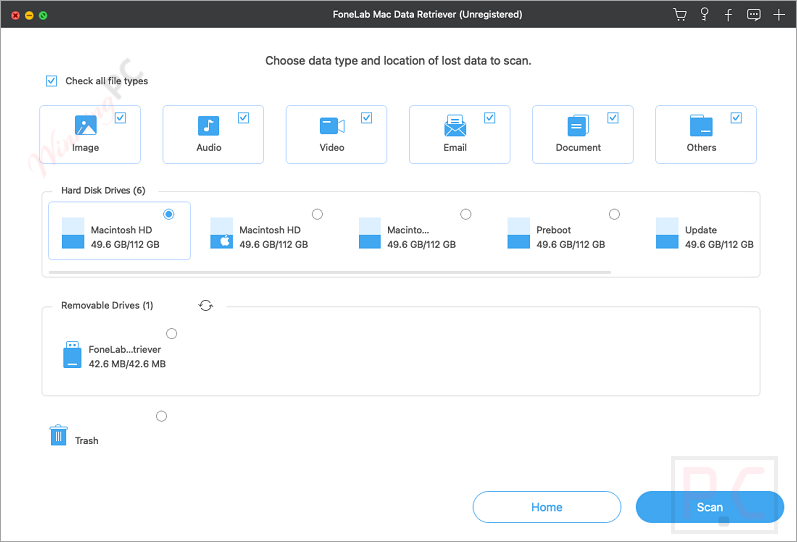Click the Update drive name

[700, 230]
